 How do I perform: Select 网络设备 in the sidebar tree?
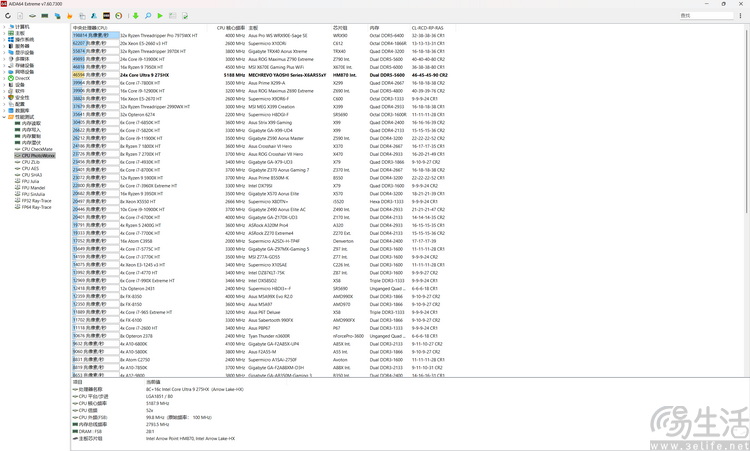24,72
